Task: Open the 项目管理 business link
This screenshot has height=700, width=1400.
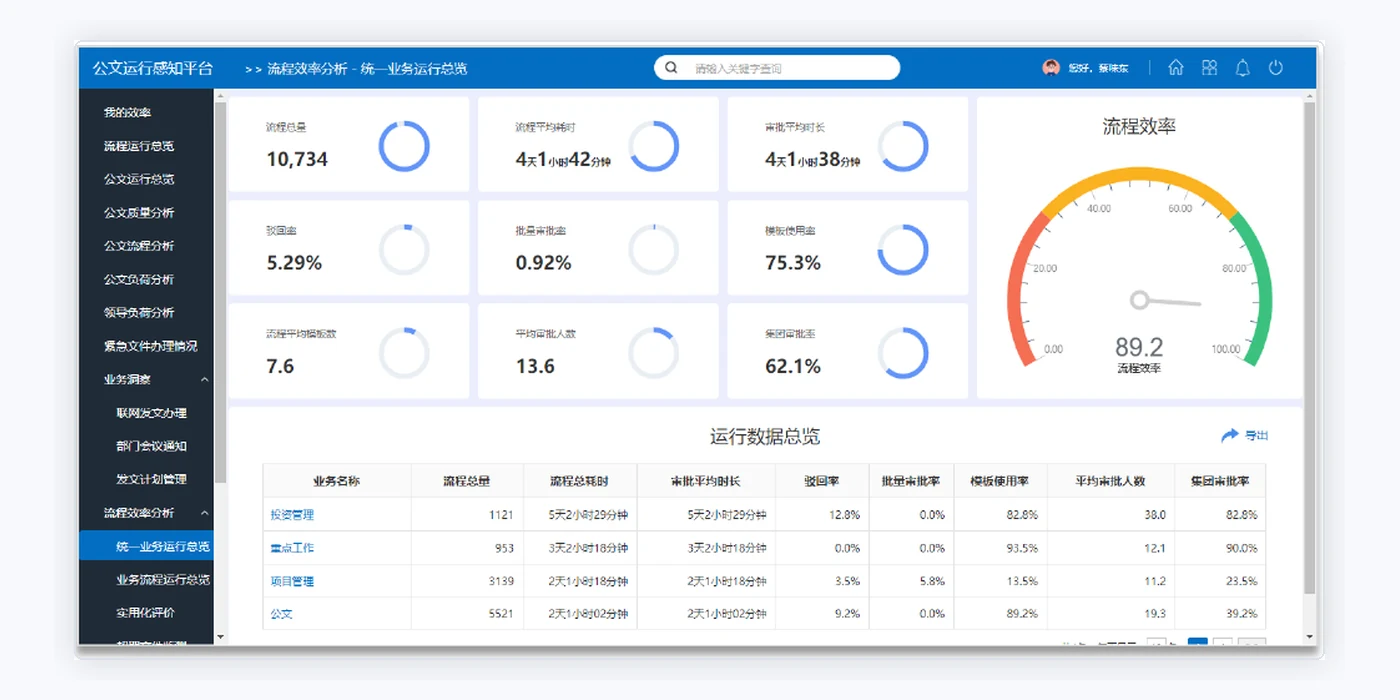Action: pos(292,581)
